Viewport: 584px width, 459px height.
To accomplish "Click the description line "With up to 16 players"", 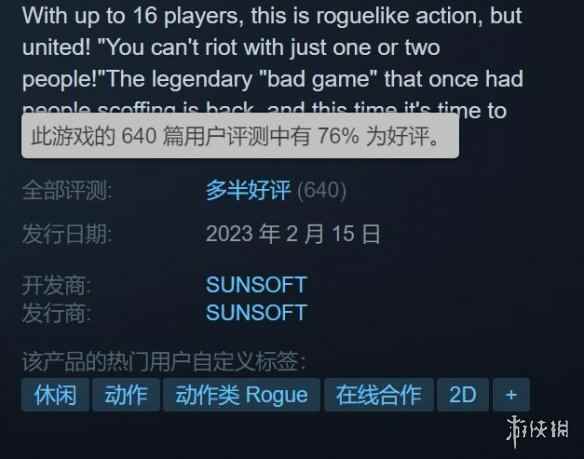I will pyautogui.click(x=272, y=16).
